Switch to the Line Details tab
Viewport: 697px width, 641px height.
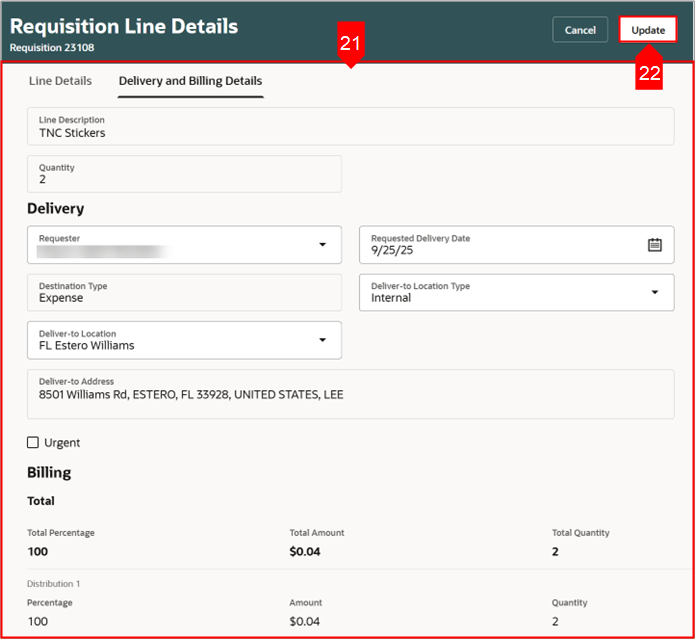[x=60, y=81]
